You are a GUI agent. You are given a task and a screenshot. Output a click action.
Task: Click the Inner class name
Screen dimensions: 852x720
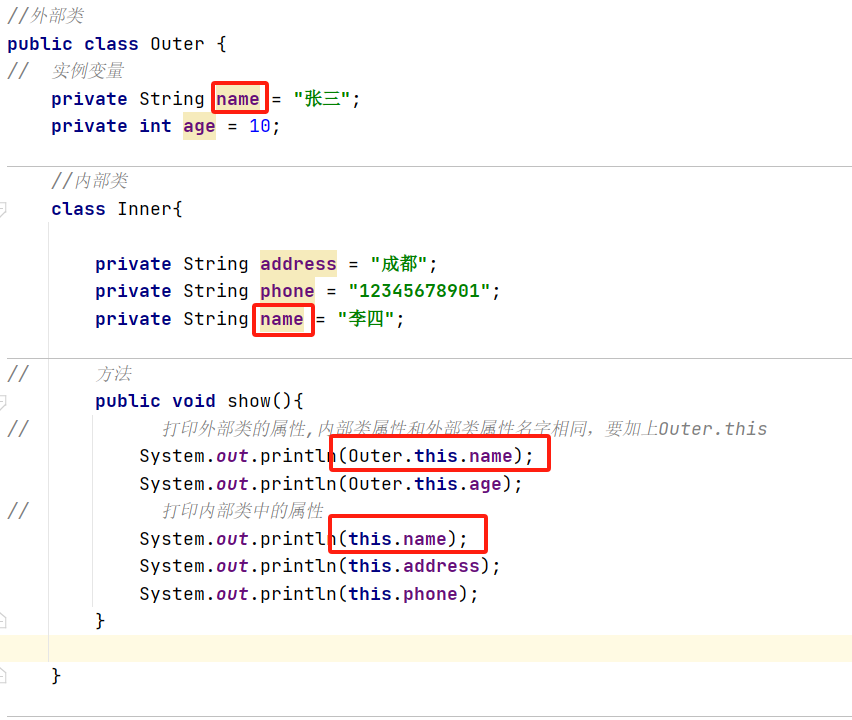click(x=145, y=209)
